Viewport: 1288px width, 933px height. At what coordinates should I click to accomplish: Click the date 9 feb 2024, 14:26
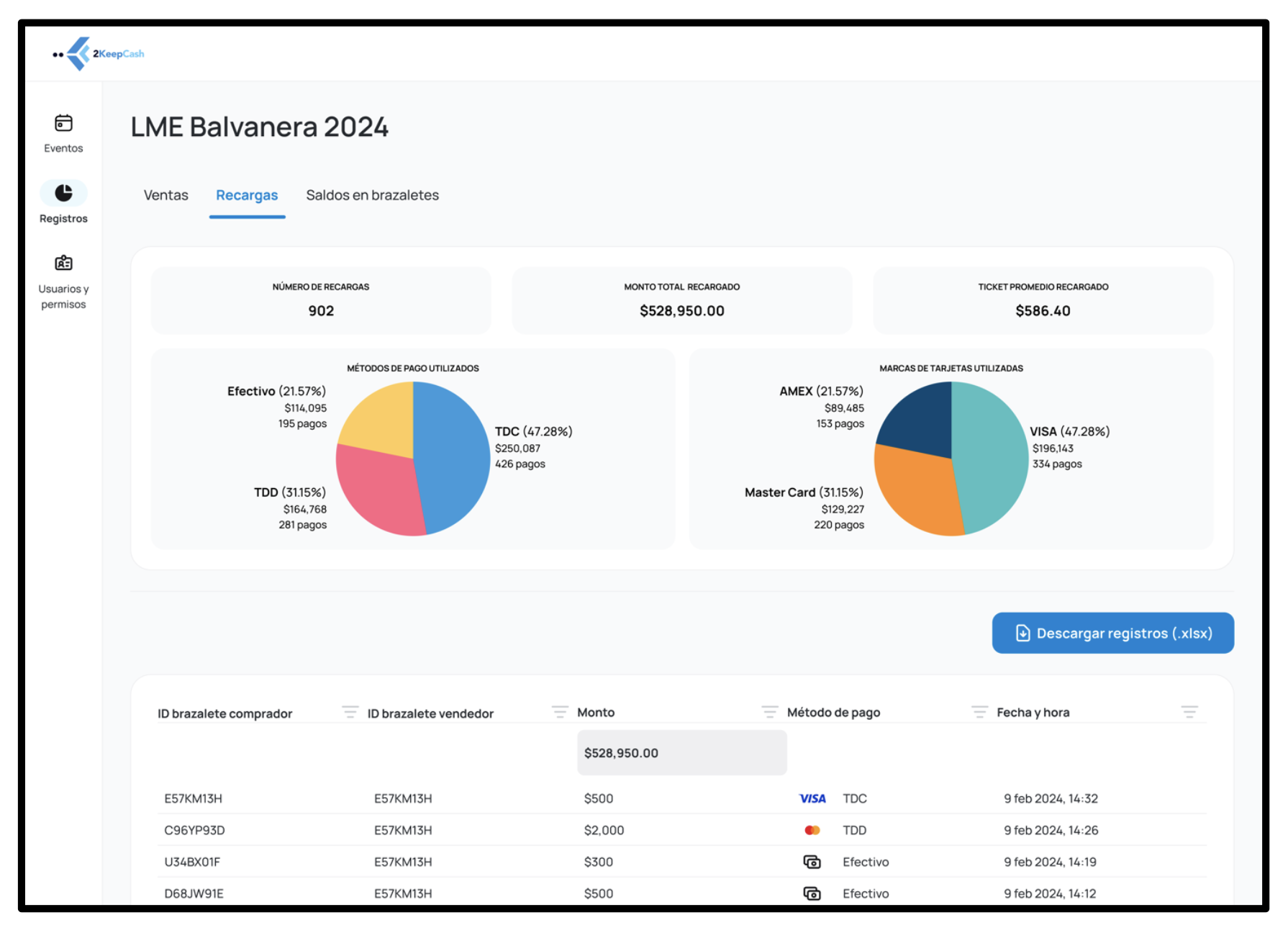[x=1051, y=830]
